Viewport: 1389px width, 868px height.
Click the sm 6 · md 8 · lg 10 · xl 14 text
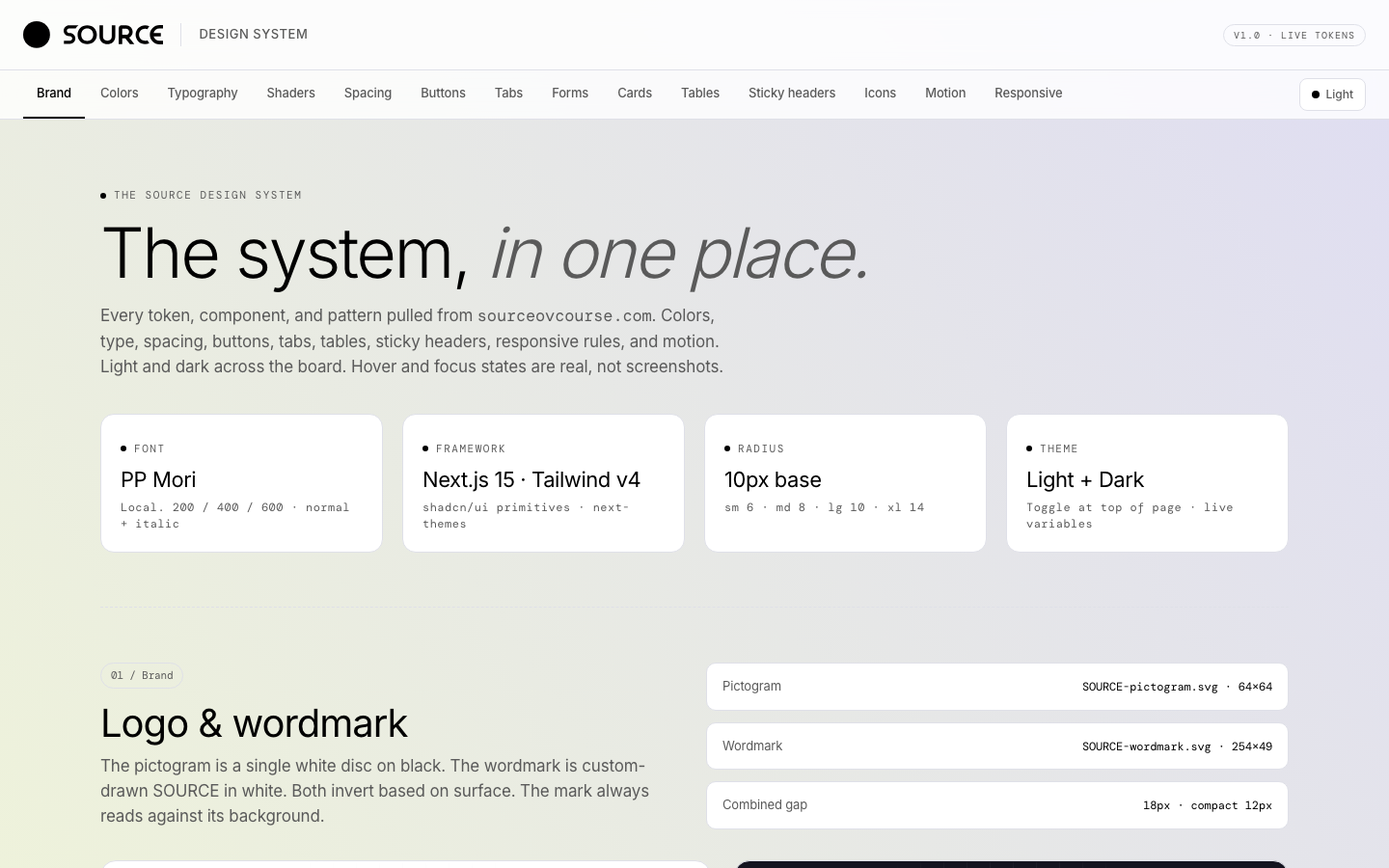(x=825, y=507)
